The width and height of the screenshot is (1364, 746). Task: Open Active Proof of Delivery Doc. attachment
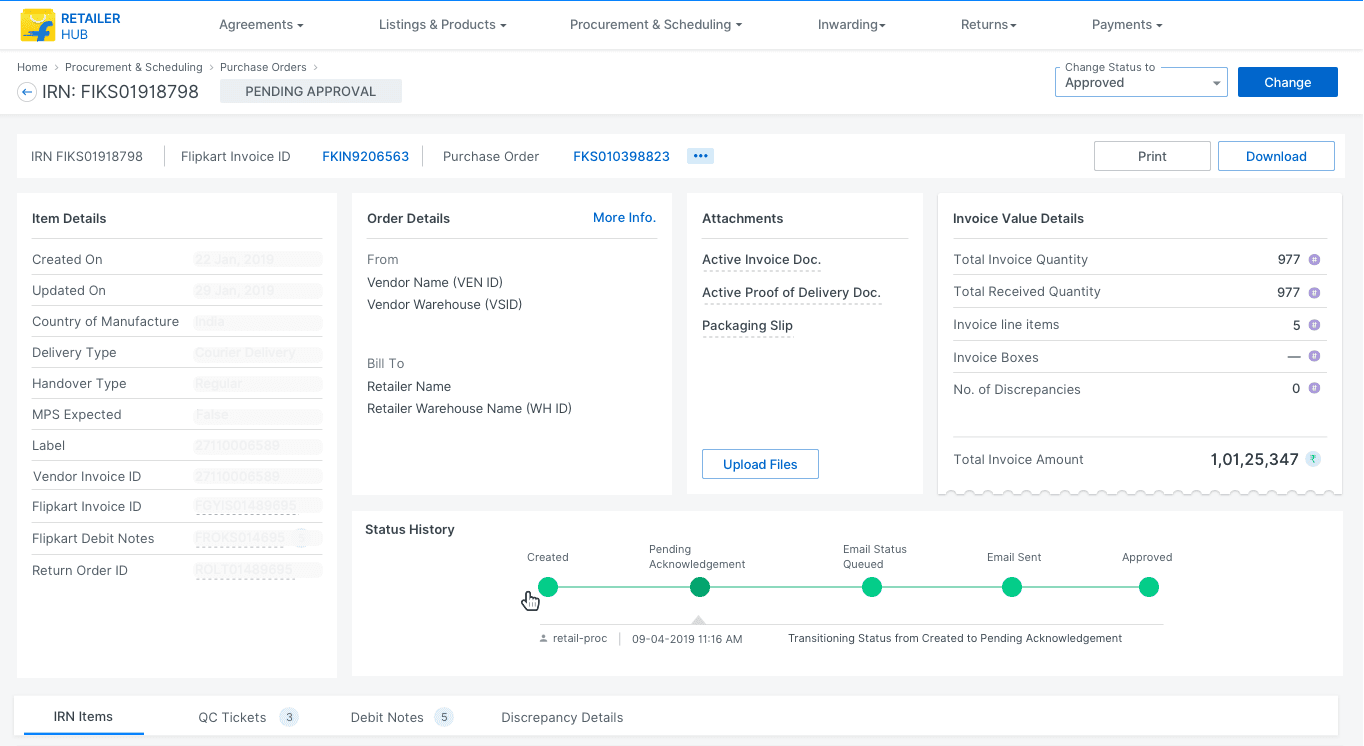pyautogui.click(x=791, y=293)
